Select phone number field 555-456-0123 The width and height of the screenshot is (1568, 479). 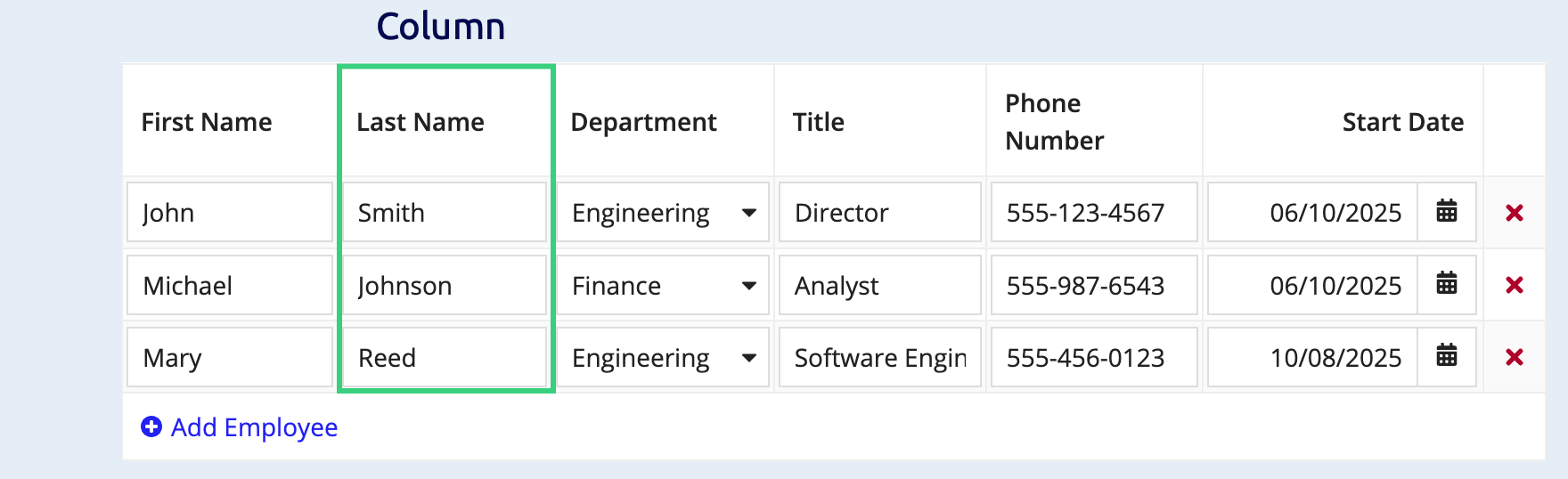point(1094,357)
